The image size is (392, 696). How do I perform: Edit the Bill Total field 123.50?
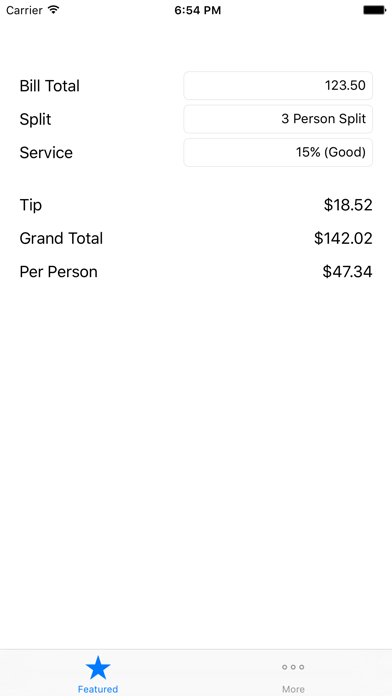coord(278,85)
